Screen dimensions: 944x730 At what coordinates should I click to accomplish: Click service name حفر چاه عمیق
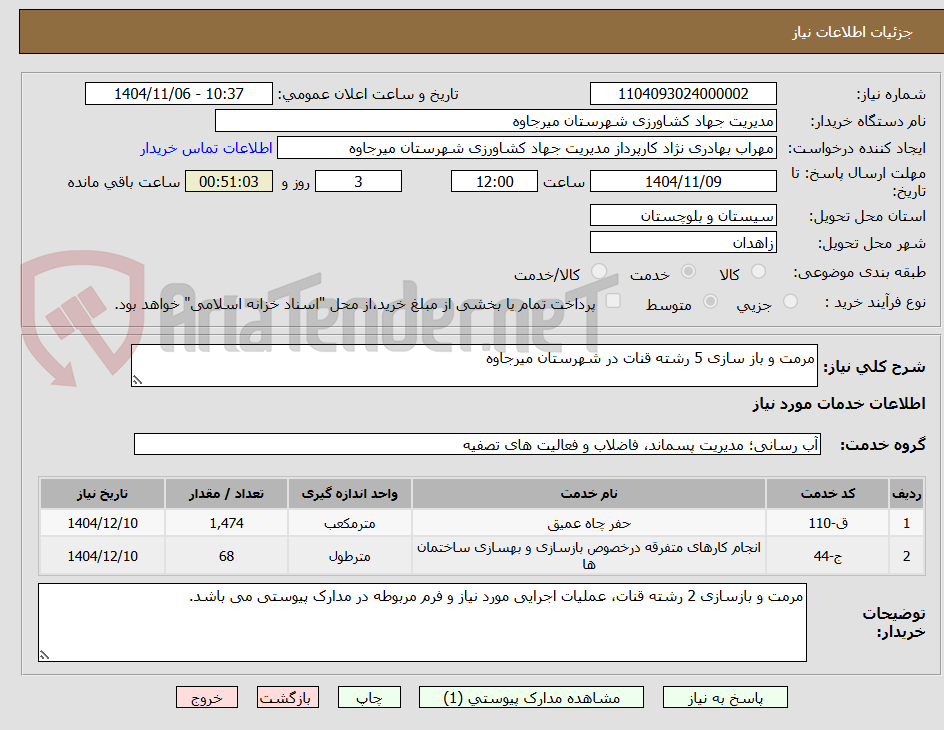(x=589, y=523)
